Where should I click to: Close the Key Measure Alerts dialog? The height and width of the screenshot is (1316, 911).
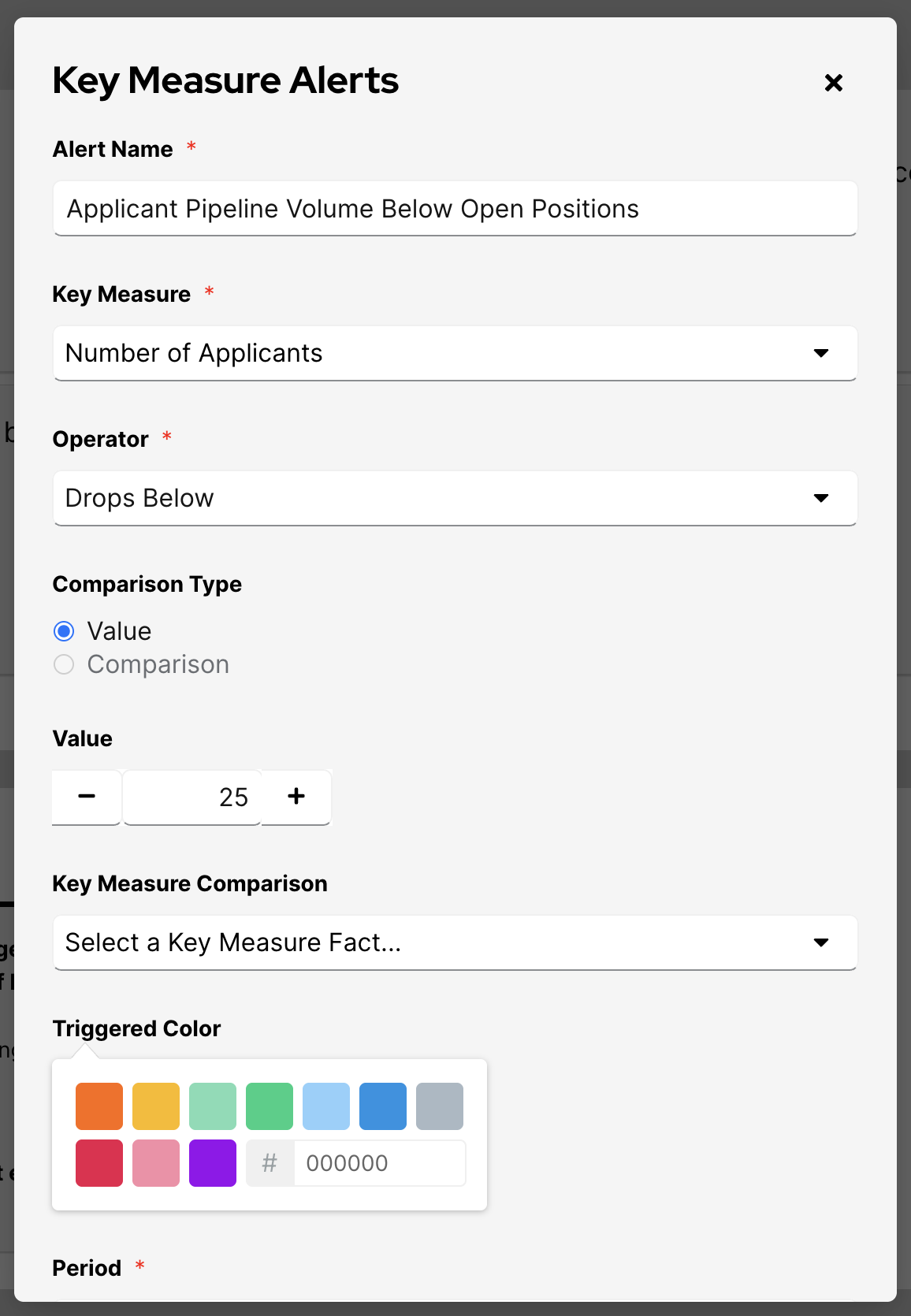click(833, 83)
